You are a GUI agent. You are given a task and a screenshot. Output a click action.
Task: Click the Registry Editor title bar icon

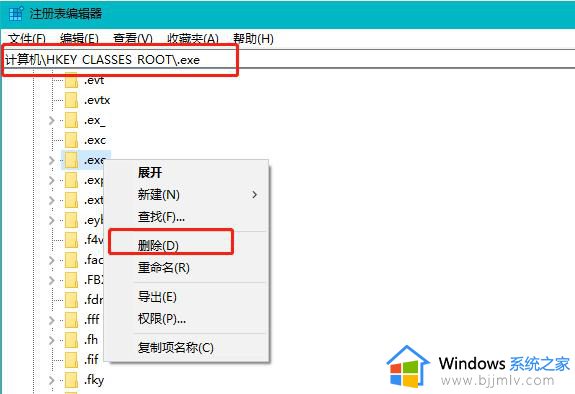[16, 14]
